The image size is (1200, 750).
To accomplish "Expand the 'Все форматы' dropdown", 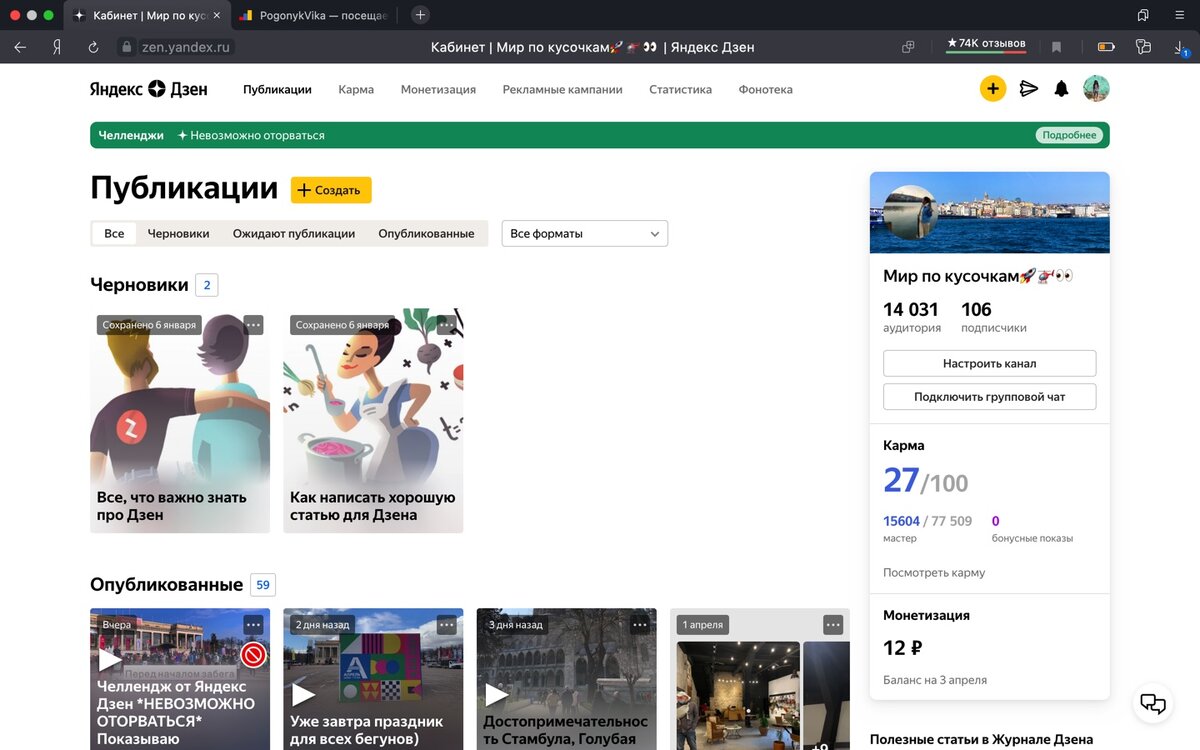I will (x=585, y=233).
